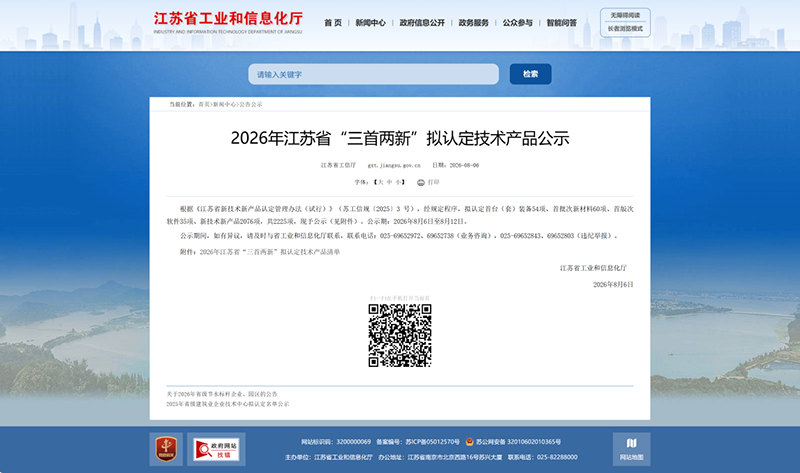800x473 pixels.
Task: Click the 检索 search button
Action: (x=531, y=74)
